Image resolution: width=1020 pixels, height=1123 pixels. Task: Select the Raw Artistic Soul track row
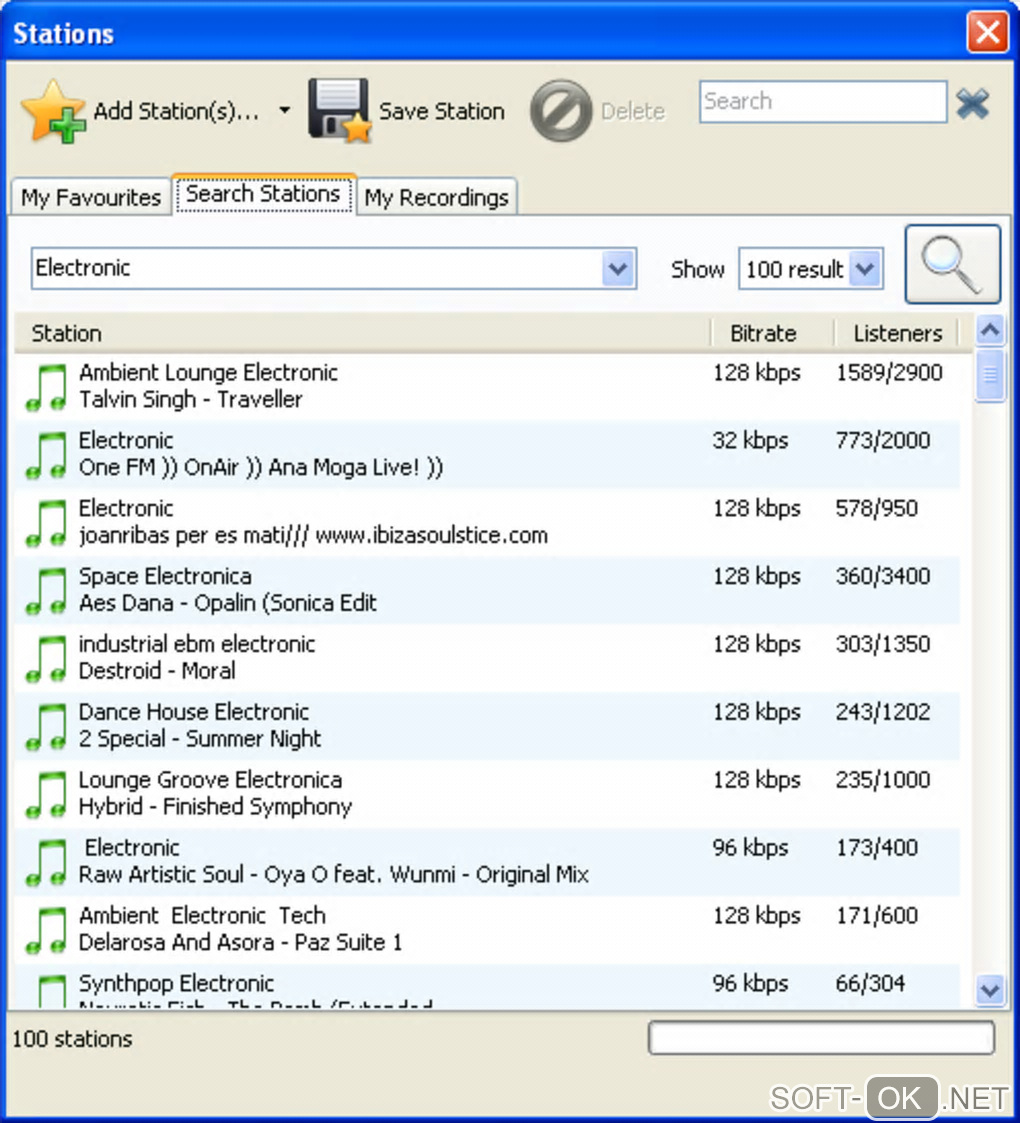pos(487,863)
